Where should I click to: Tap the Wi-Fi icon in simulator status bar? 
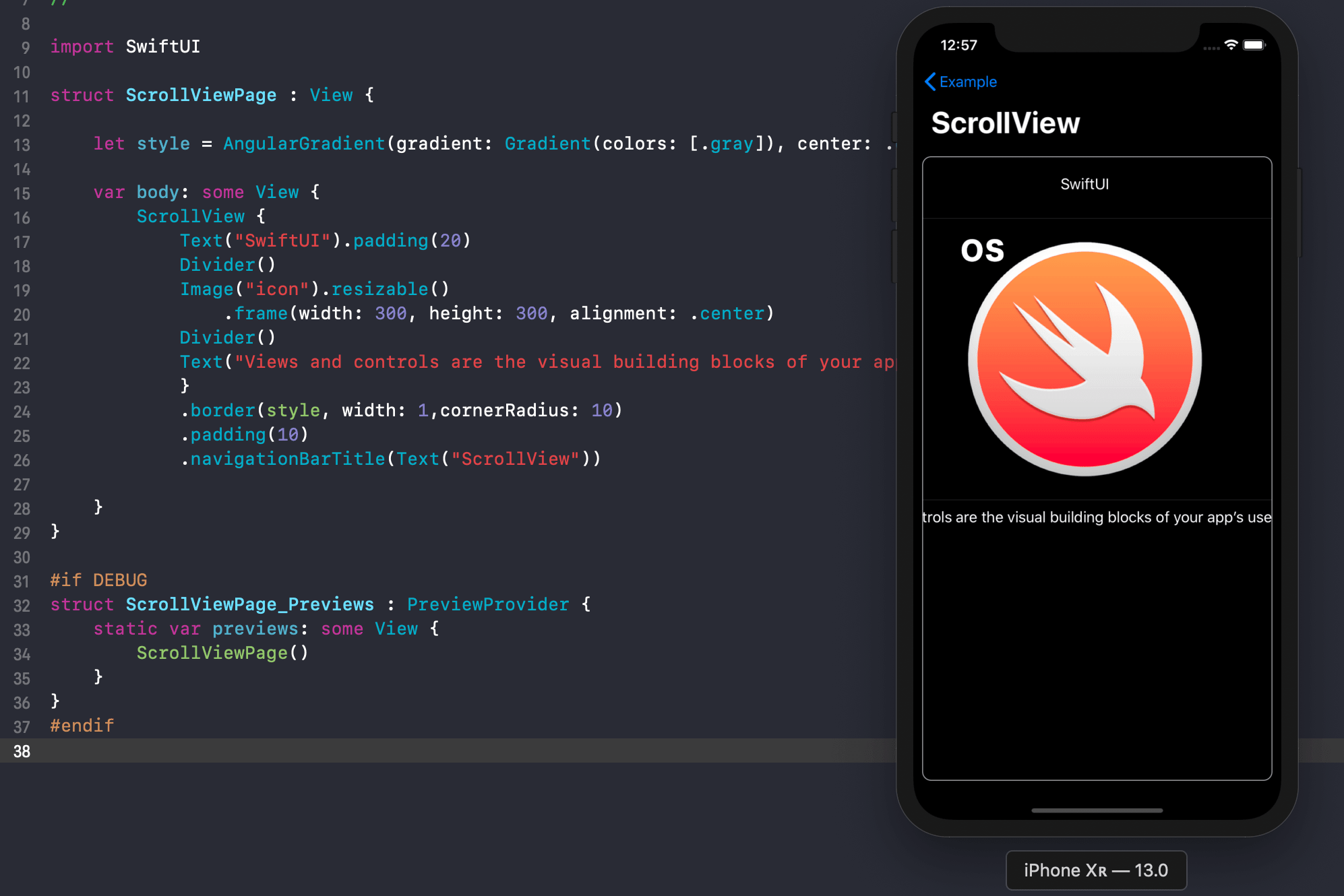point(1231,45)
